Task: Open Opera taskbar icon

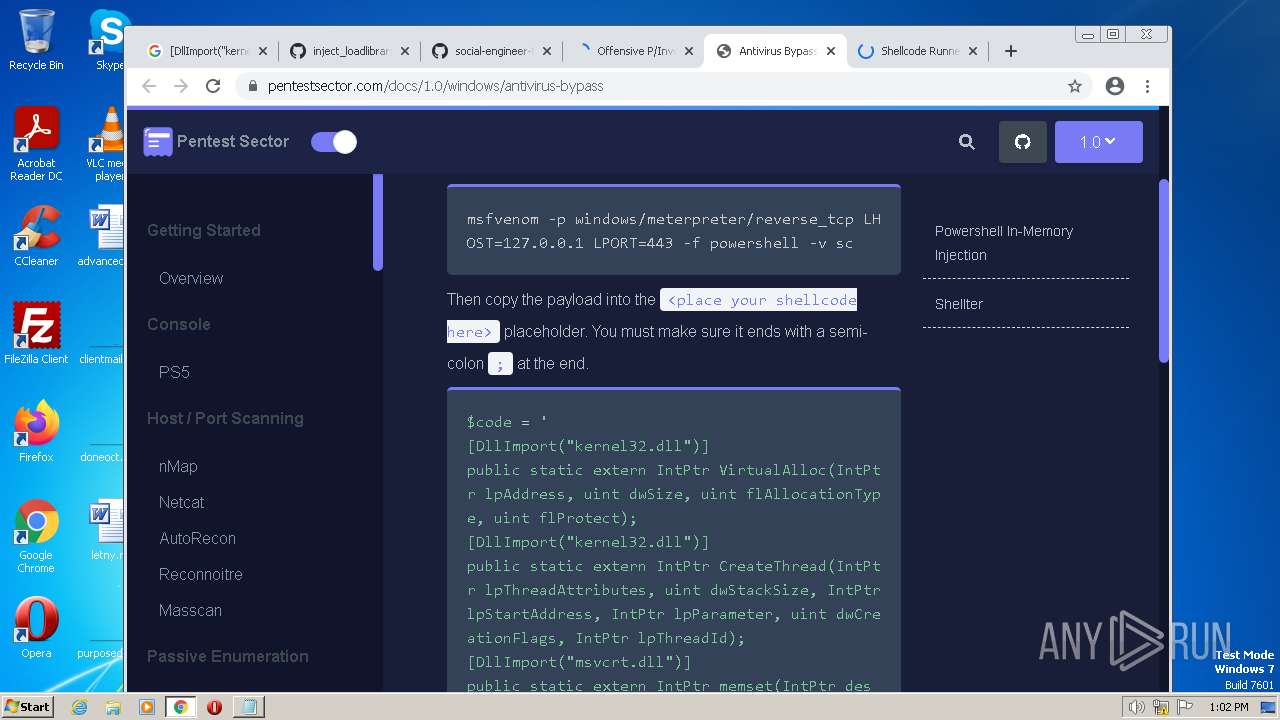Action: tap(214, 707)
